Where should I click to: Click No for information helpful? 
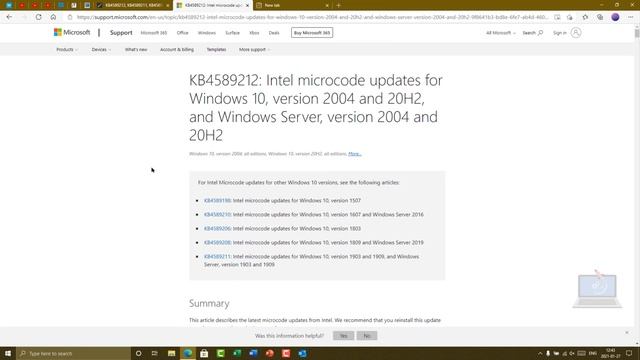point(367,336)
